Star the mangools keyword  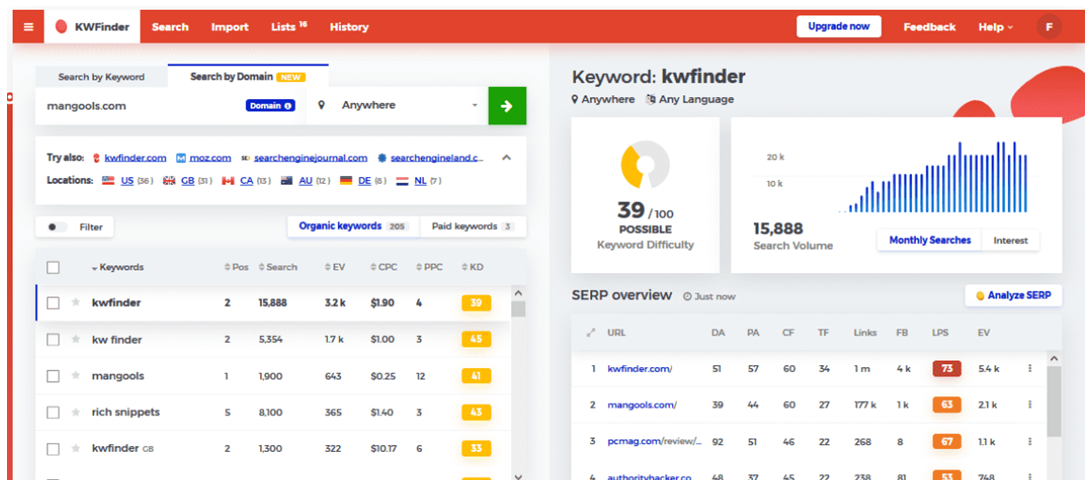point(76,375)
